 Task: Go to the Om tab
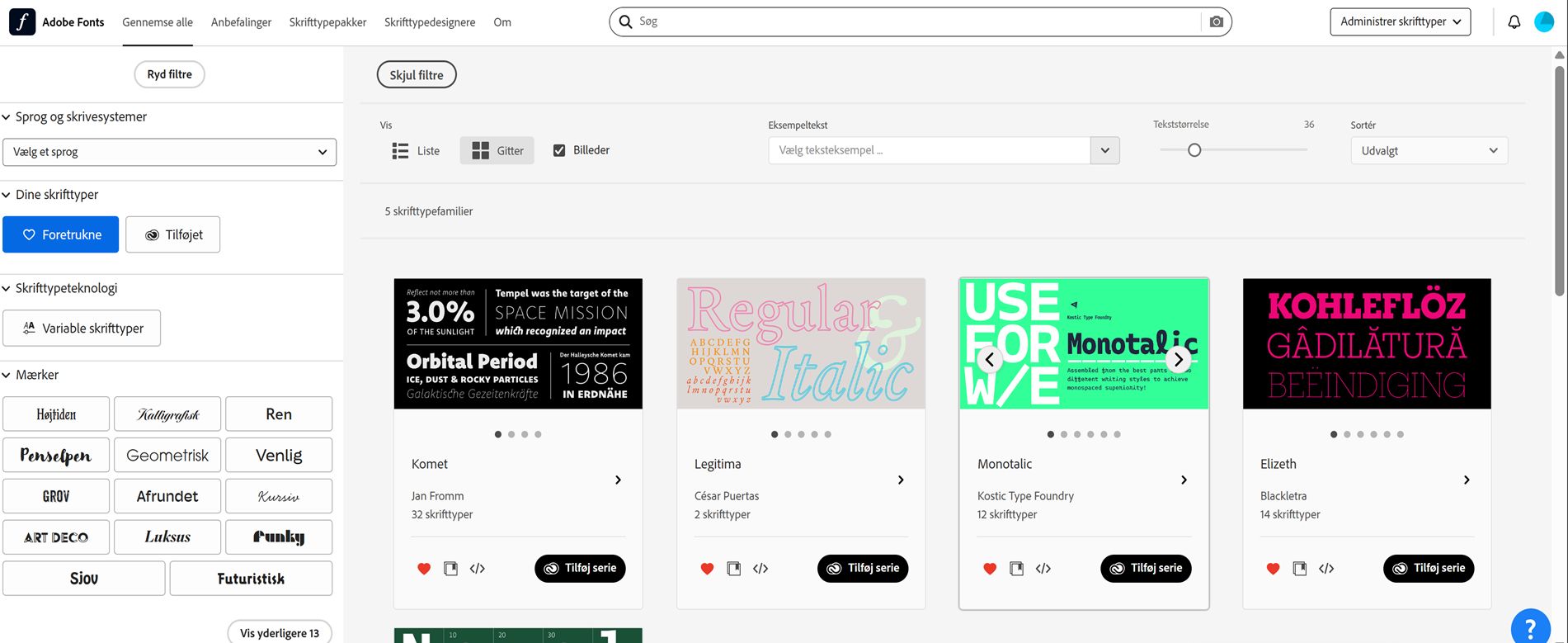point(502,22)
